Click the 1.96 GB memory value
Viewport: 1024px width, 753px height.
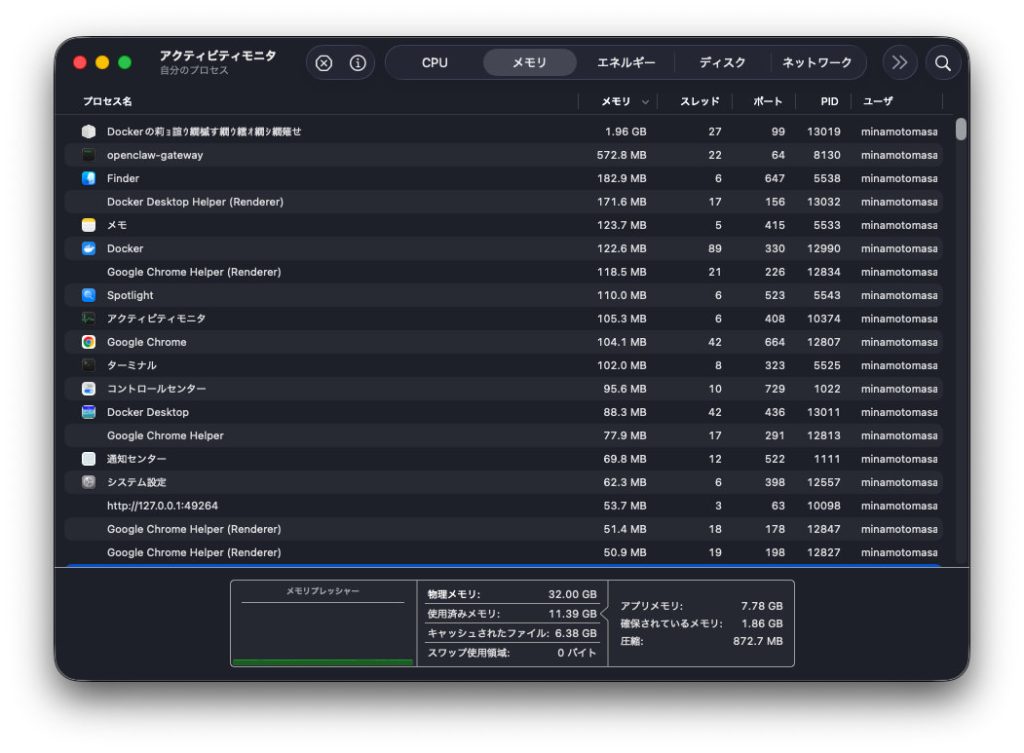[x=625, y=131]
